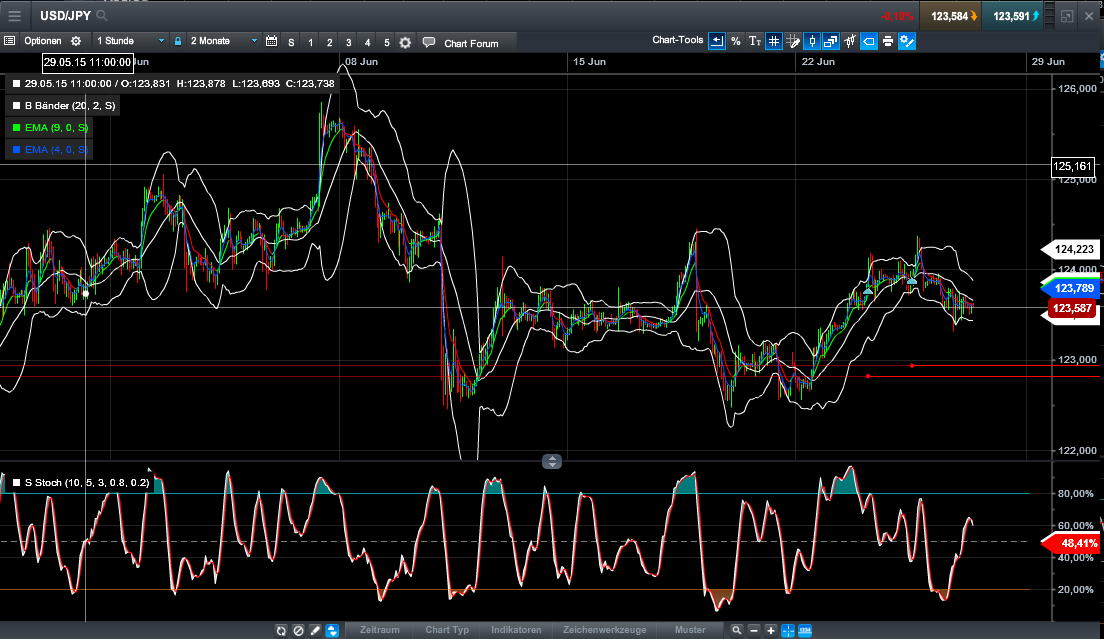1104x639 pixels.
Task: Select the text size chart tool
Action: (x=755, y=41)
